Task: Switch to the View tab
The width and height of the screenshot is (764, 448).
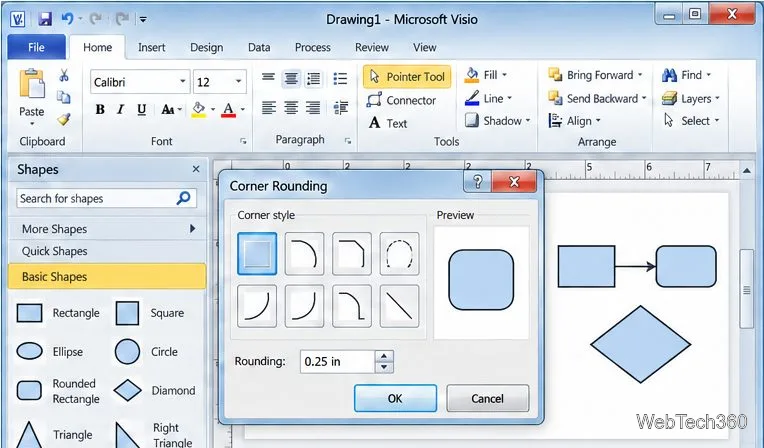Action: (425, 47)
